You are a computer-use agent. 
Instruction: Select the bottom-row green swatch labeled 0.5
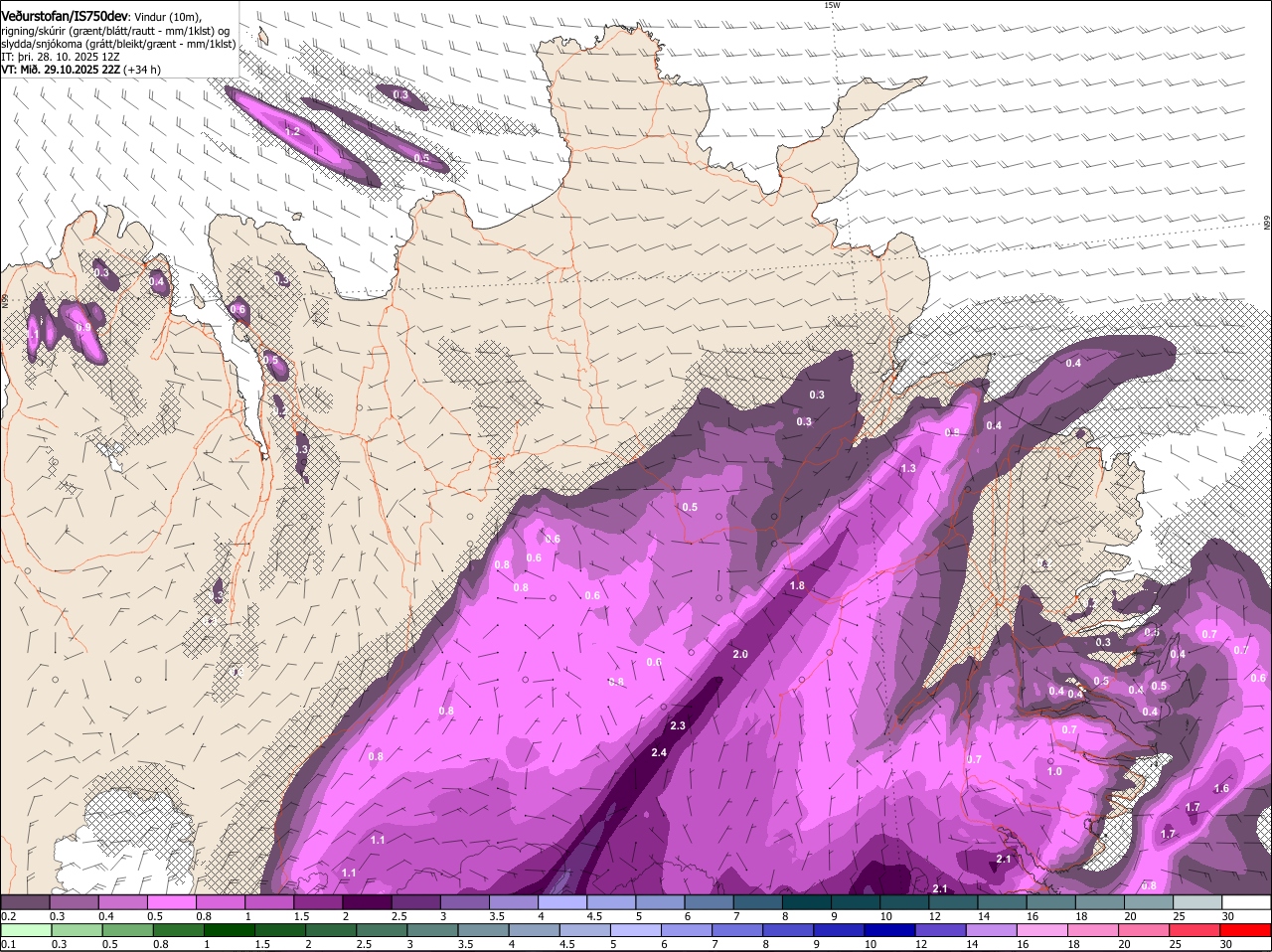click(127, 930)
